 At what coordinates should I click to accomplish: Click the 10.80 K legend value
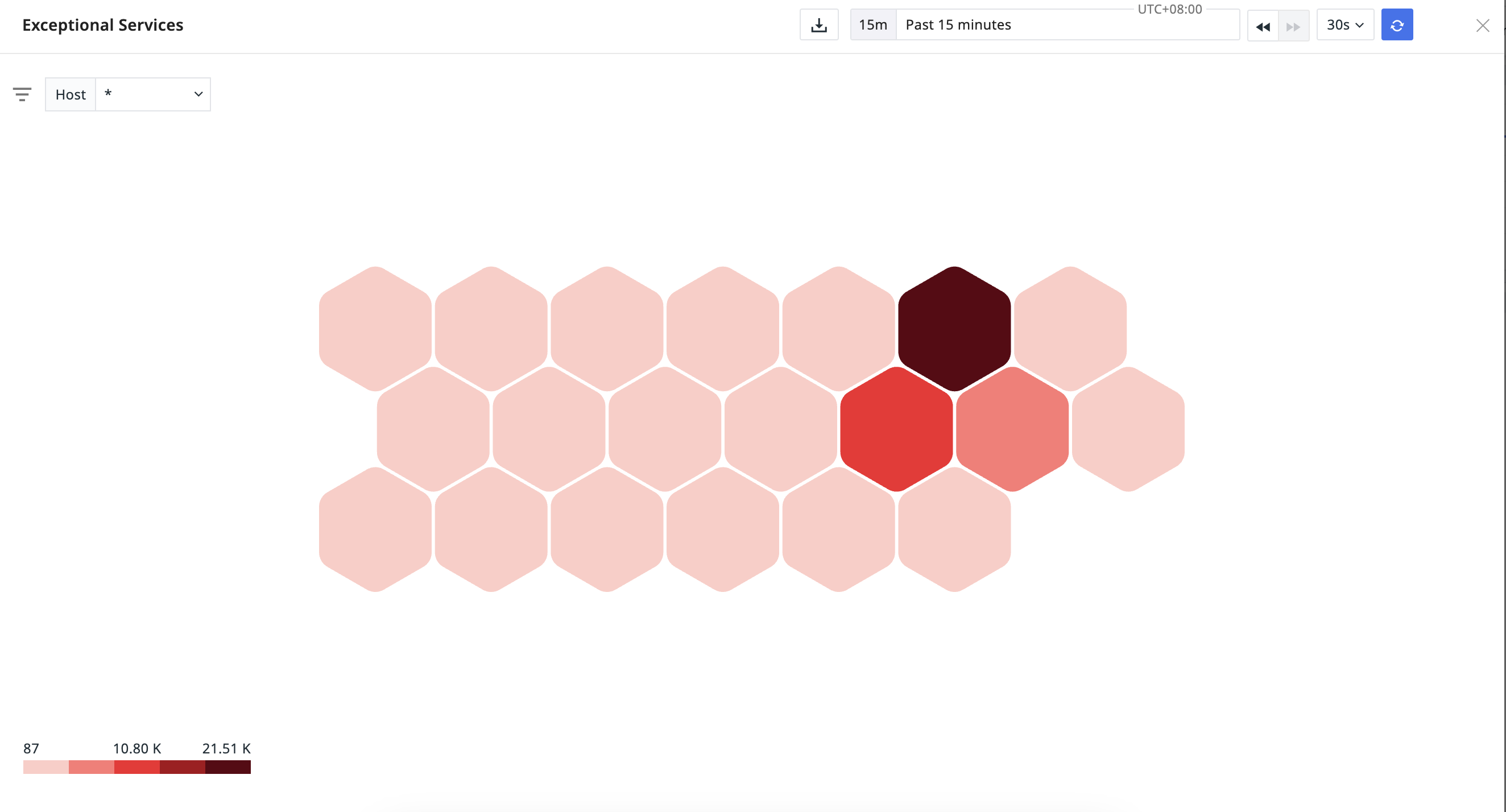(137, 748)
